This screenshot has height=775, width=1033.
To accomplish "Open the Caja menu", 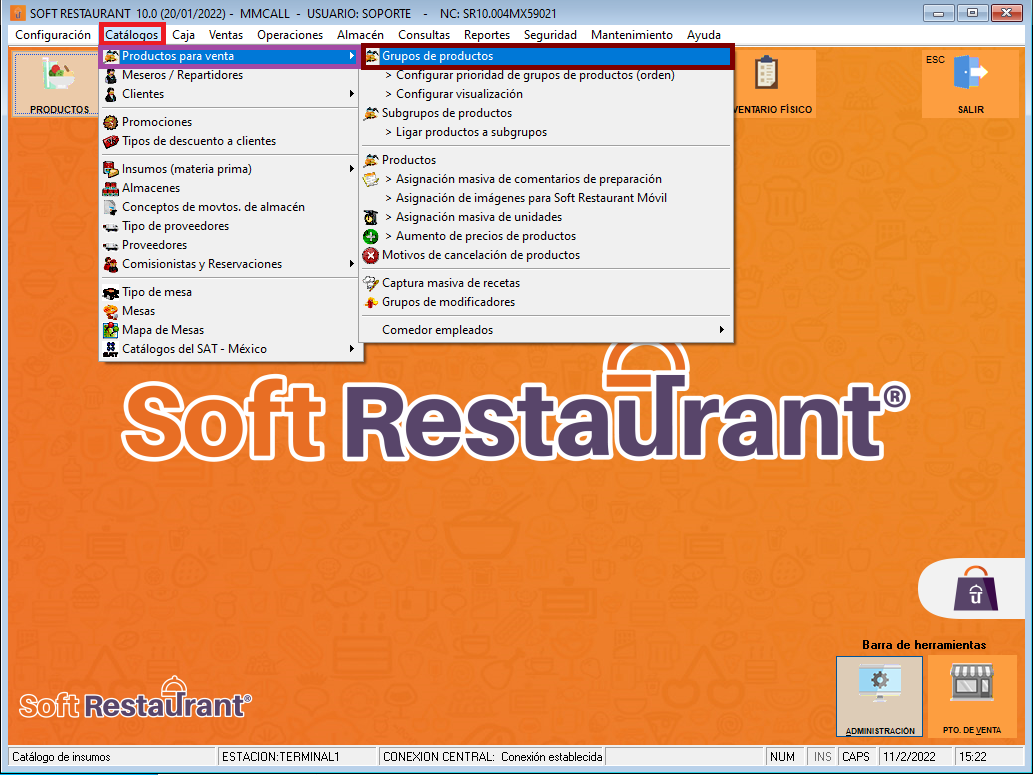I will (x=183, y=35).
